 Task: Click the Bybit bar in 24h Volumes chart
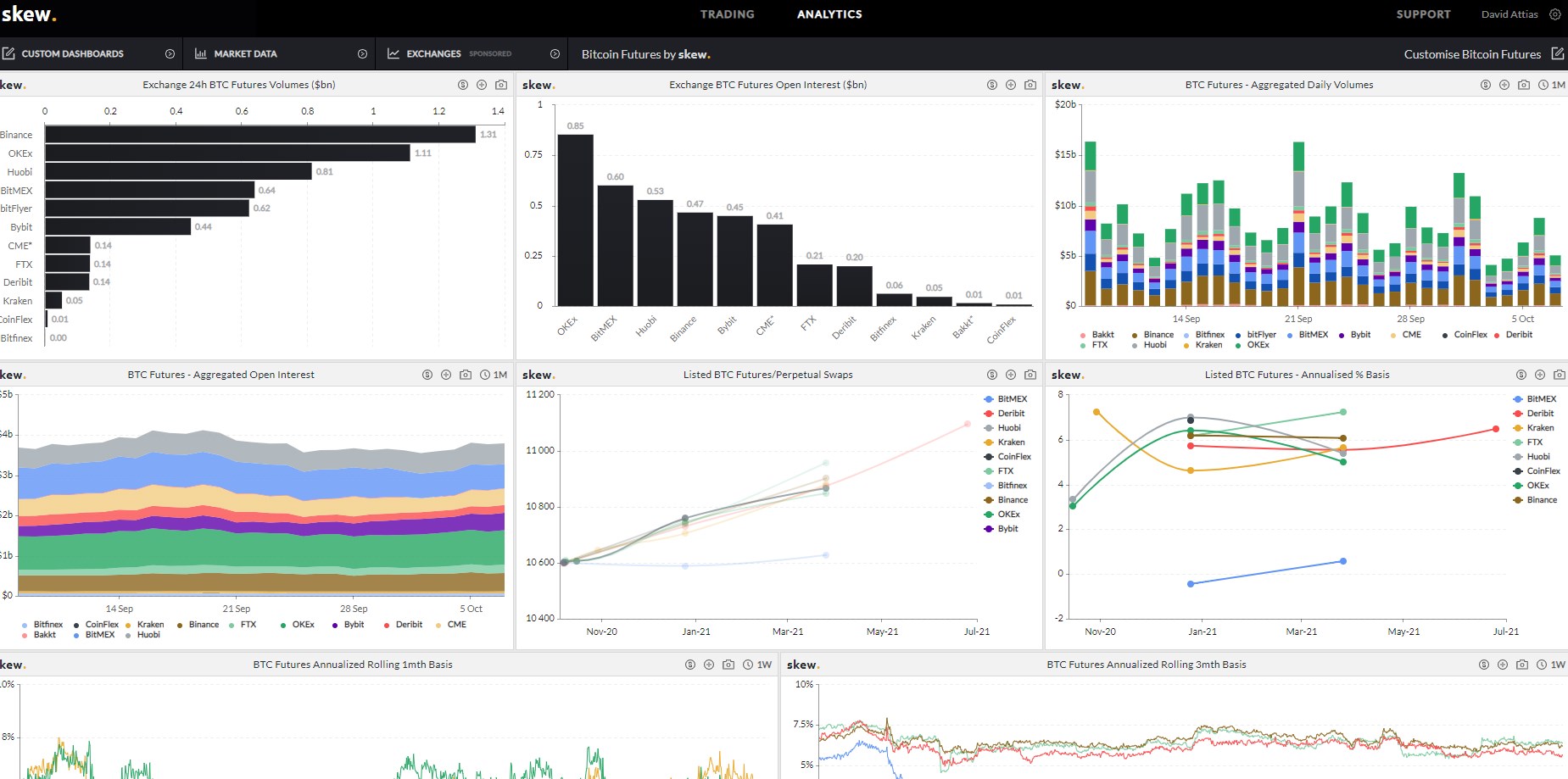click(118, 226)
